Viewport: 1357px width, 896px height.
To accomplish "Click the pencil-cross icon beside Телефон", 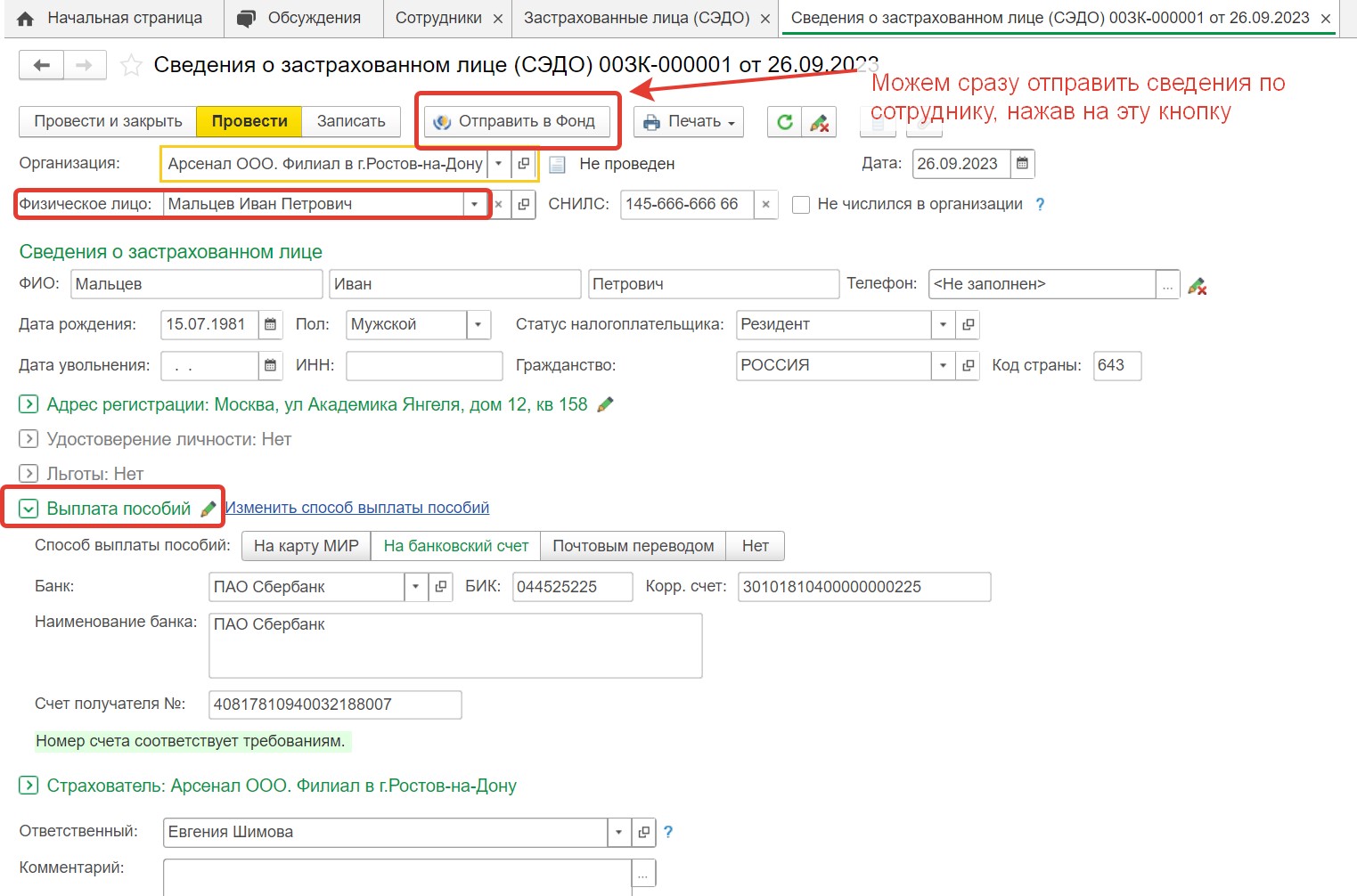I will tap(1198, 286).
